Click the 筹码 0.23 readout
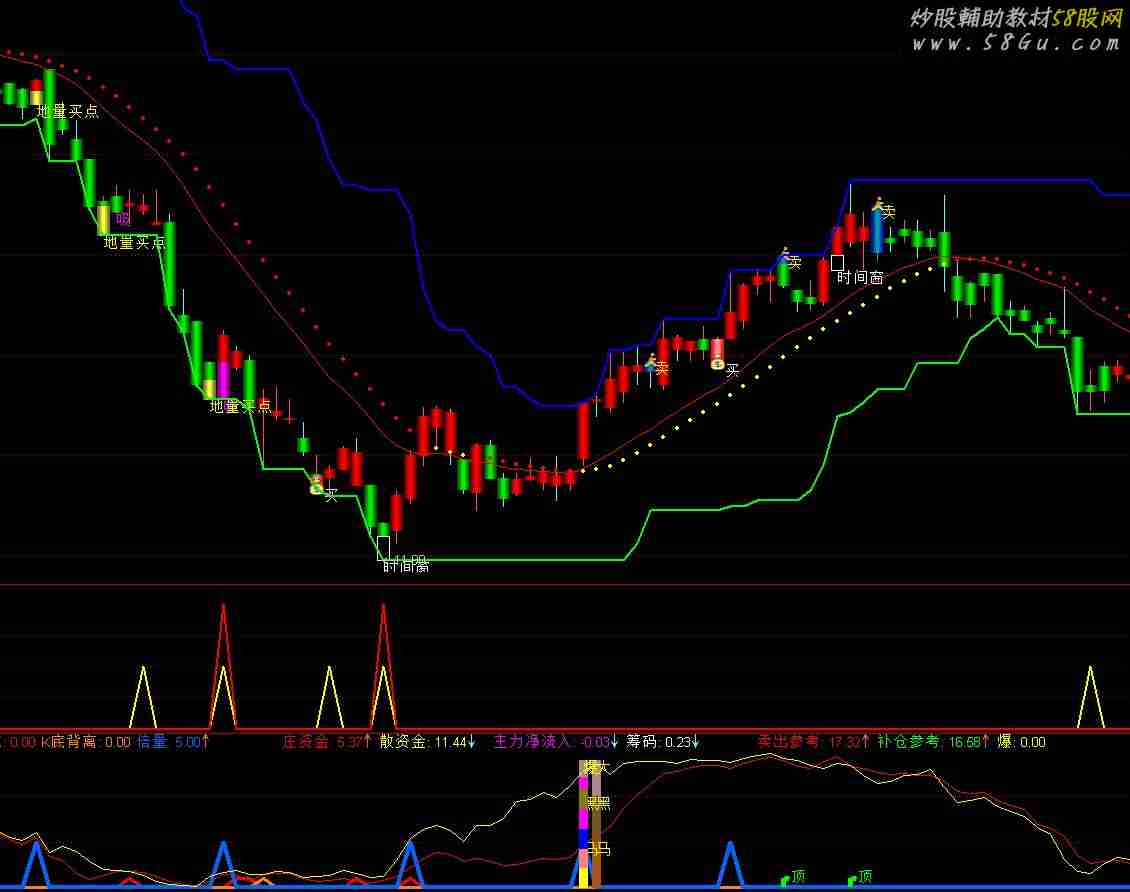The image size is (1130, 892). pyautogui.click(x=661, y=742)
